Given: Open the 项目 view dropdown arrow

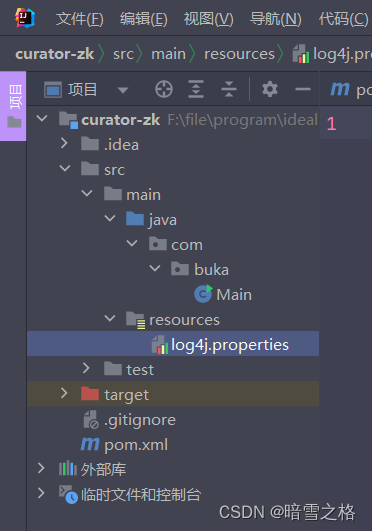Looking at the screenshot, I should [123, 90].
